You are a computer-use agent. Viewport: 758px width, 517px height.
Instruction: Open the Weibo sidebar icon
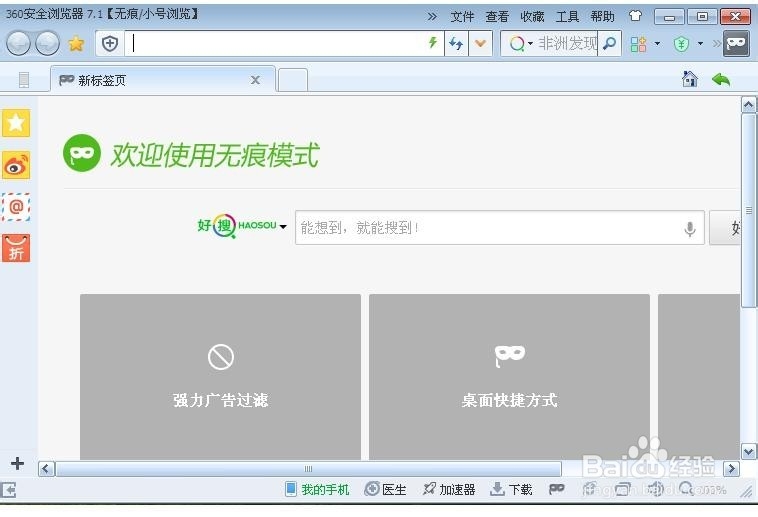pyautogui.click(x=16, y=165)
